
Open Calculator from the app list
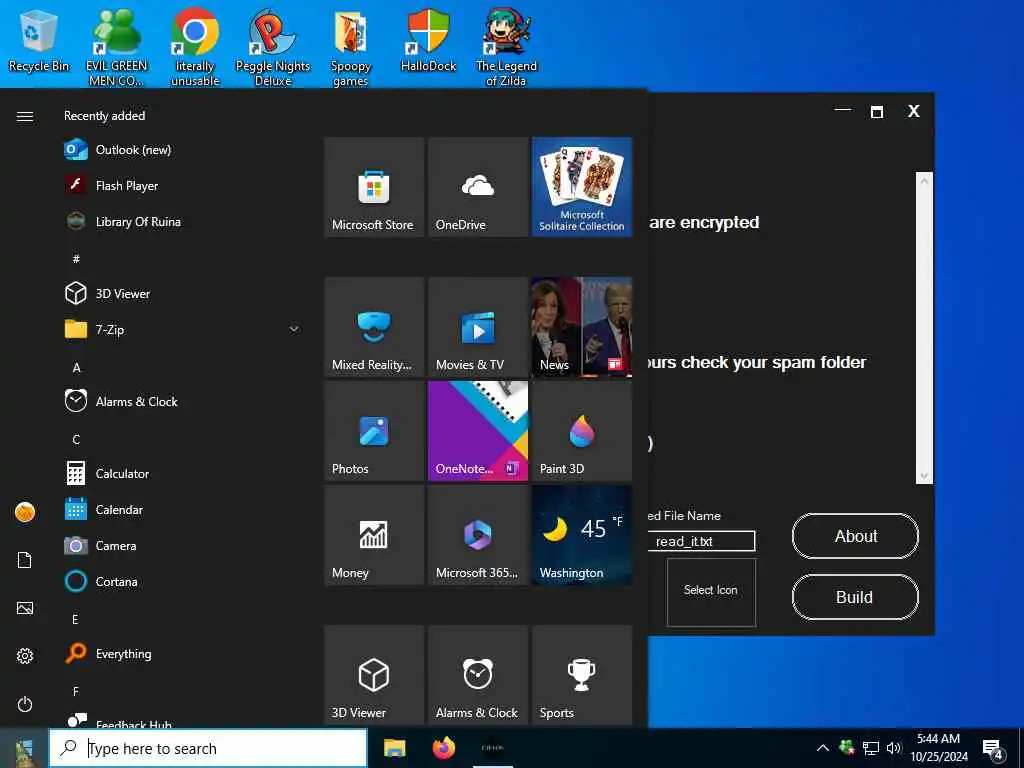[x=183, y=473]
